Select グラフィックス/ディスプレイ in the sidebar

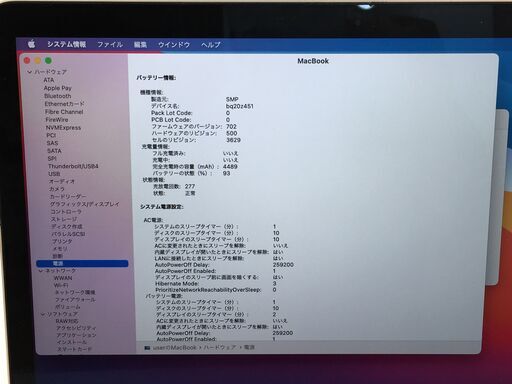click(85, 204)
